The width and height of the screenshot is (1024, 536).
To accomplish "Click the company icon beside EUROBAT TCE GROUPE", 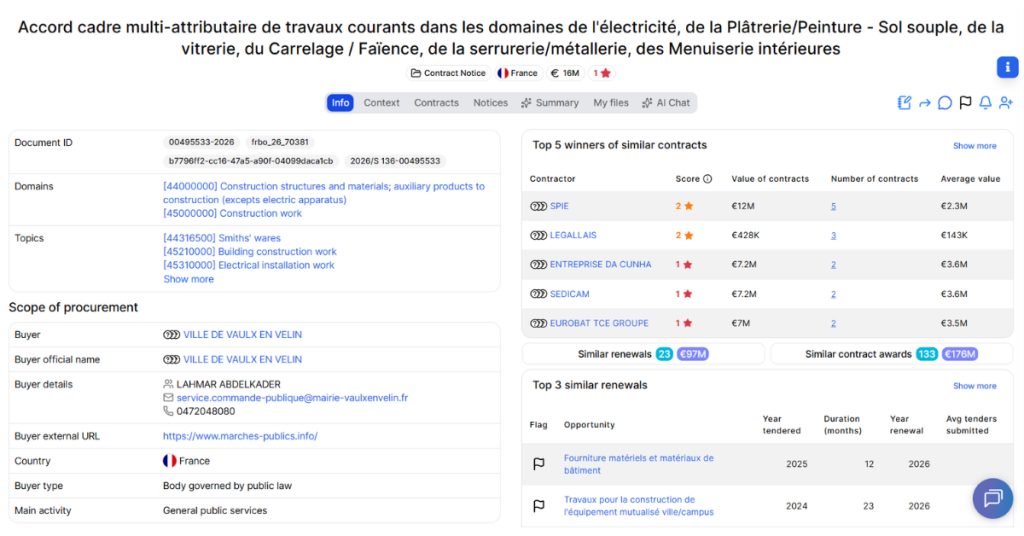I will (x=538, y=323).
